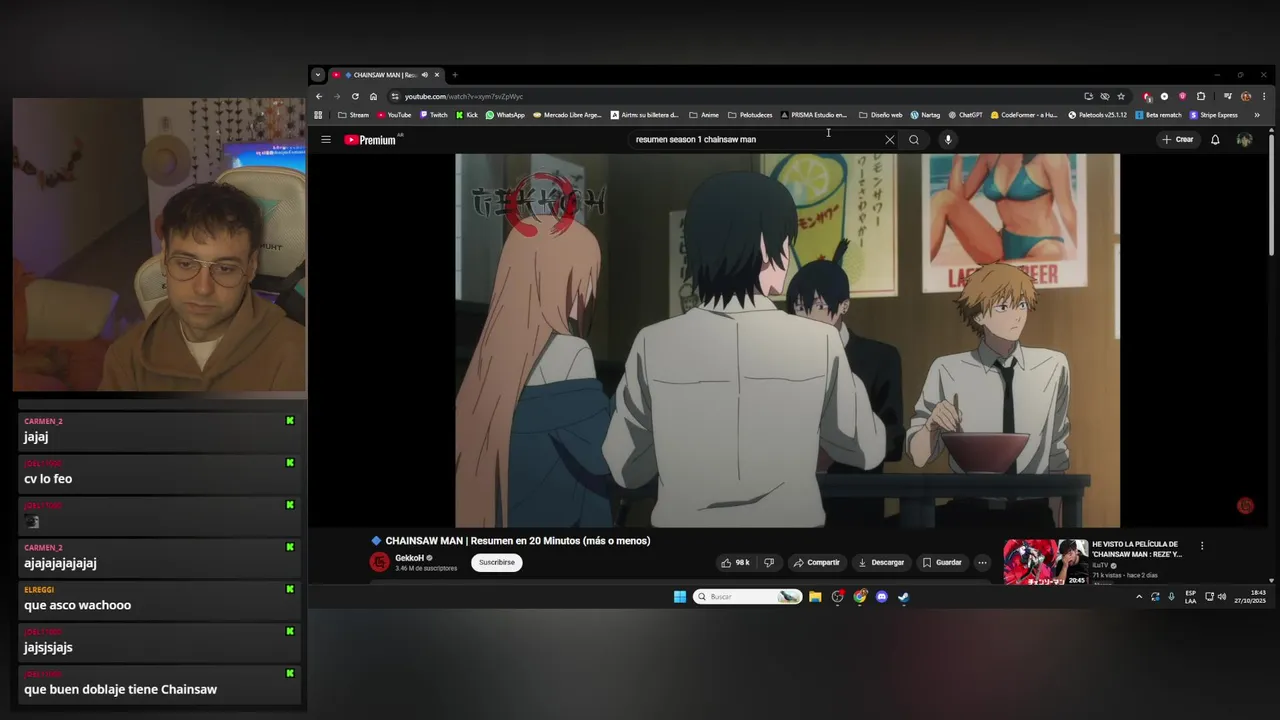Open the Twitch bookmark
The height and width of the screenshot is (720, 1280).
[434, 115]
